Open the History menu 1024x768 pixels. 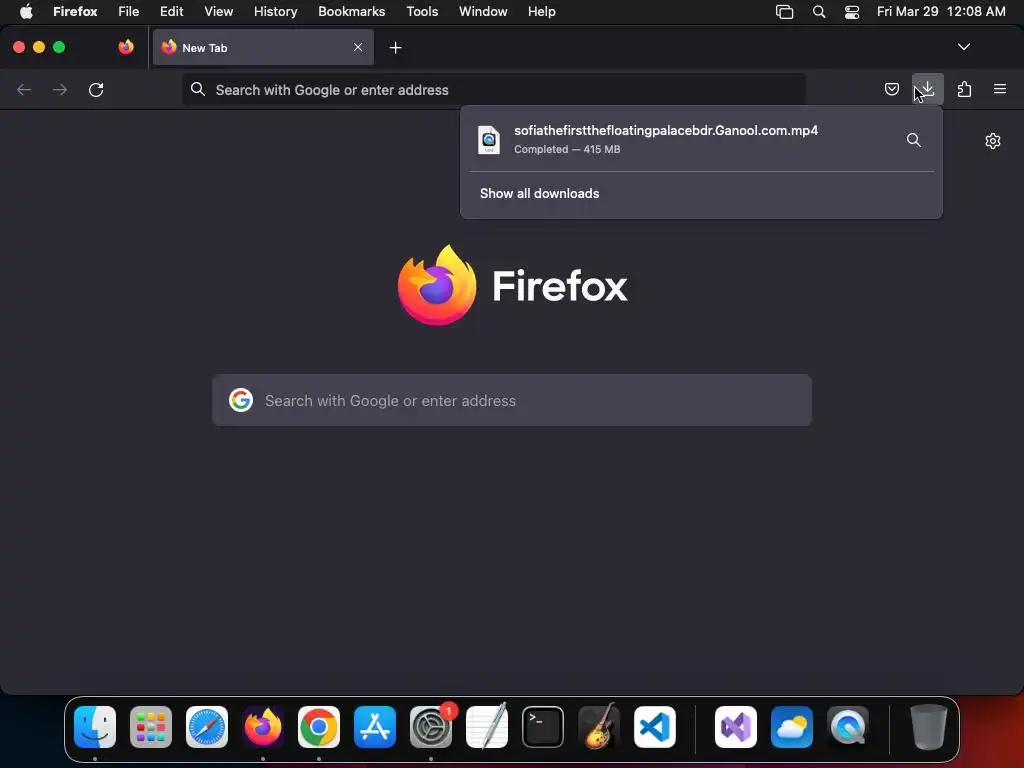[x=276, y=11]
